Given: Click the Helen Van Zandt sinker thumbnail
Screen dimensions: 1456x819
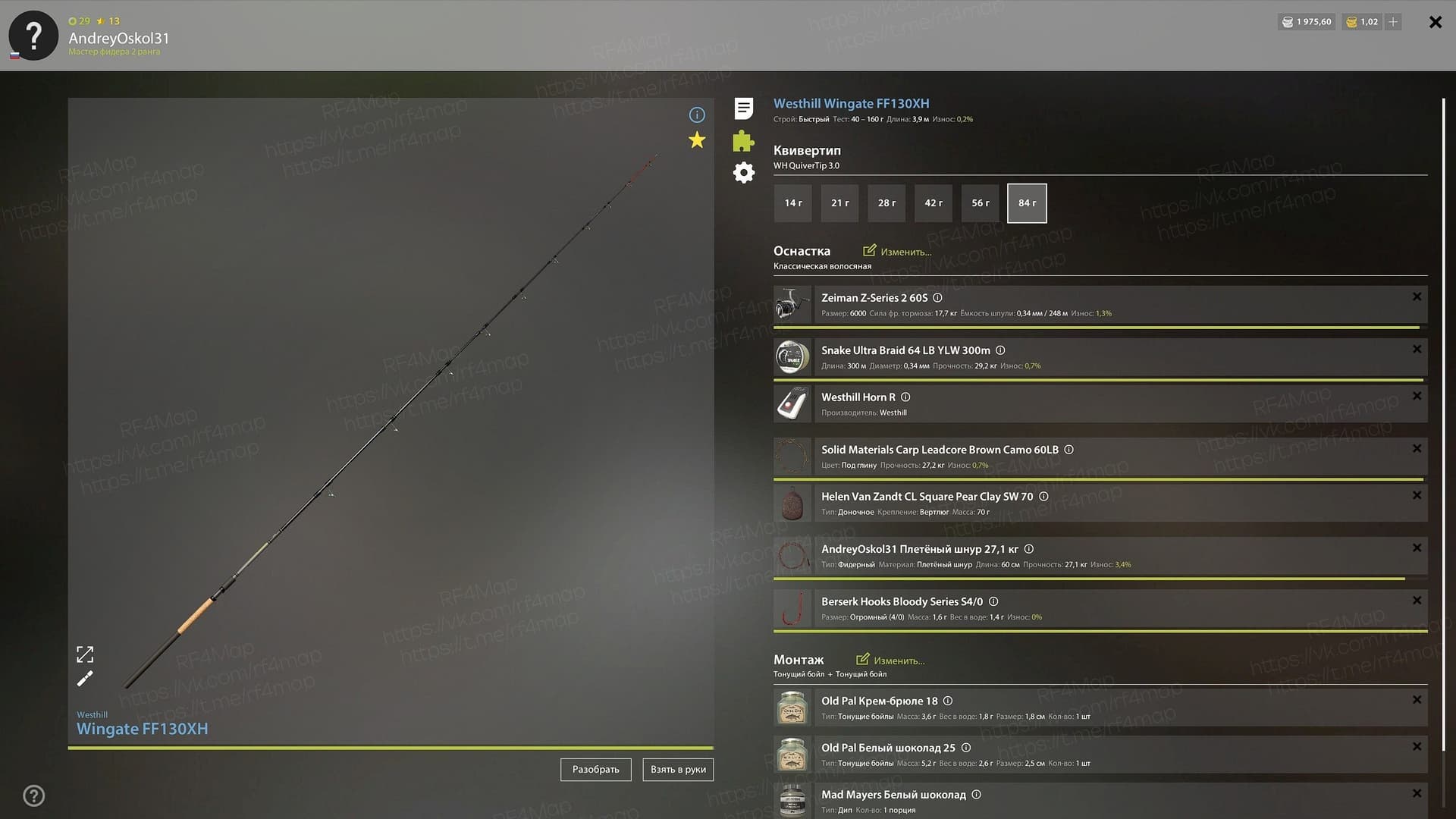Looking at the screenshot, I should (792, 504).
